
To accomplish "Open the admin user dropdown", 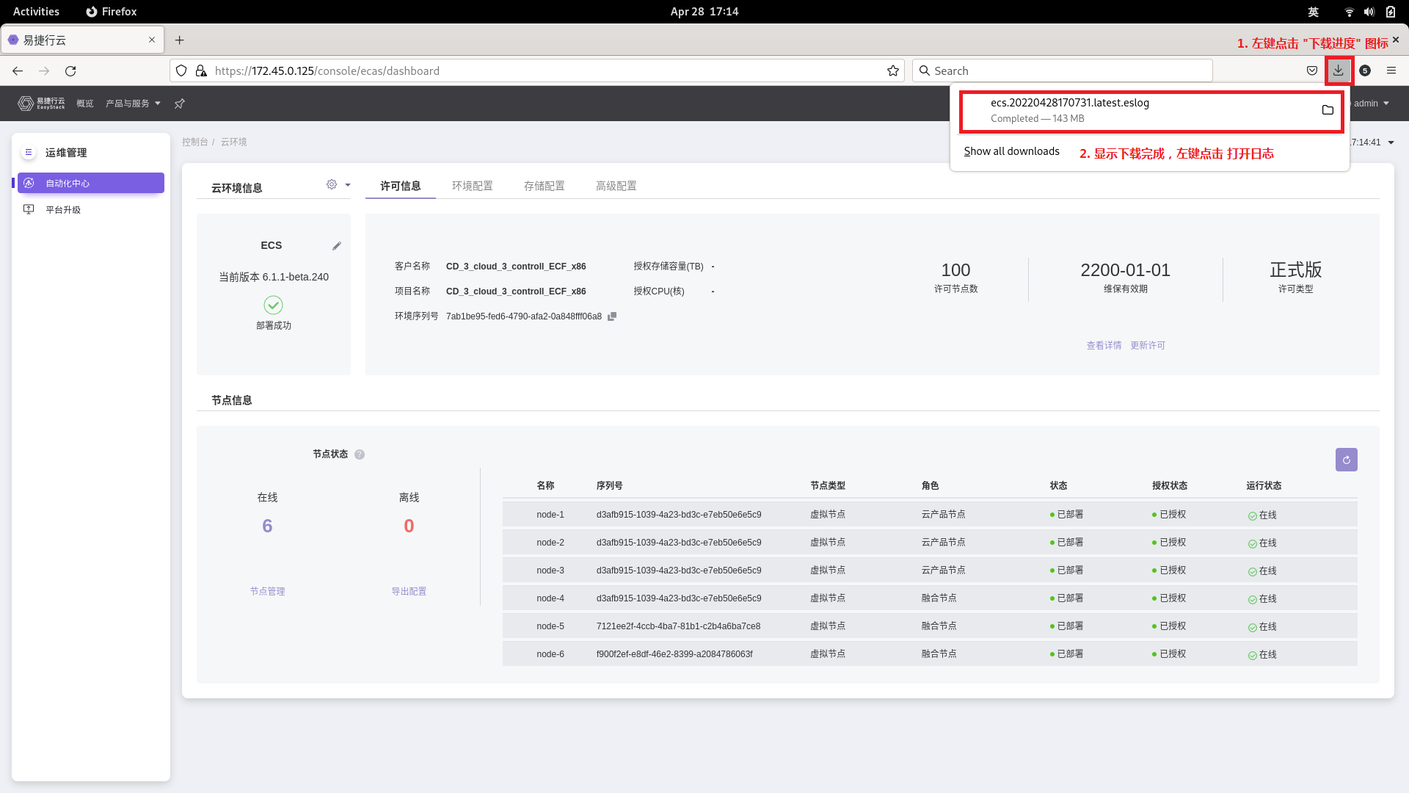I will tap(1370, 104).
